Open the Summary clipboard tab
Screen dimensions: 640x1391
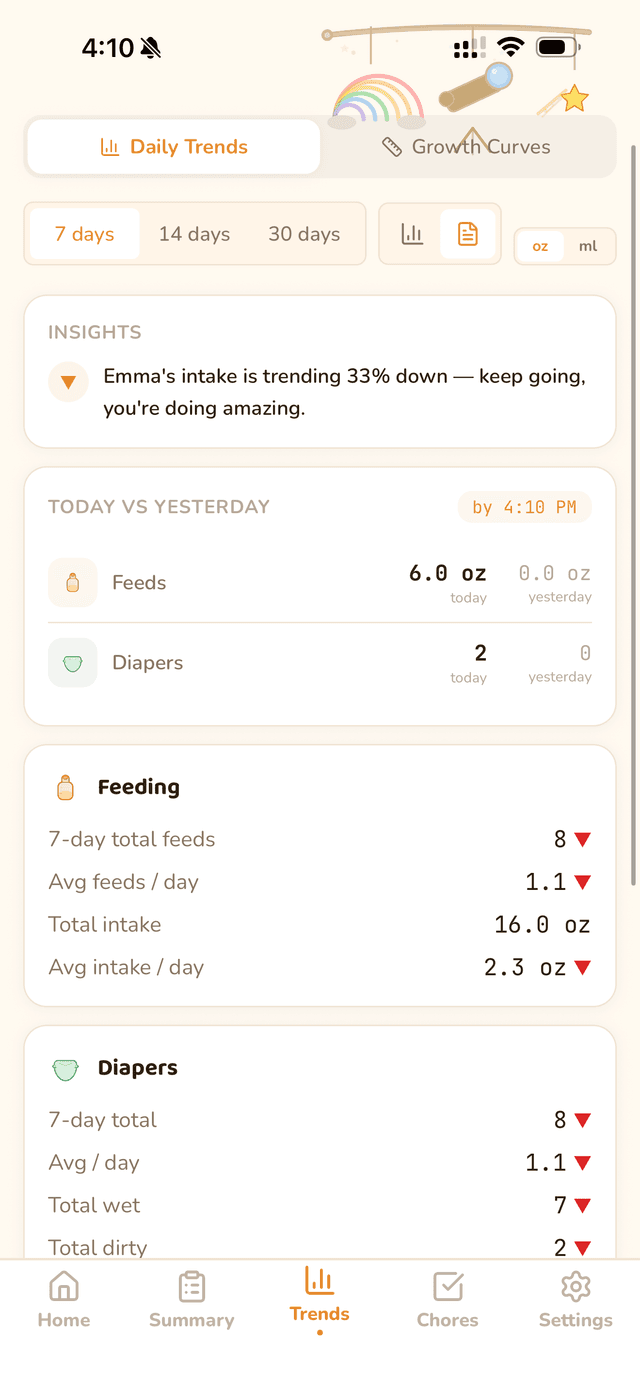[x=191, y=1299]
